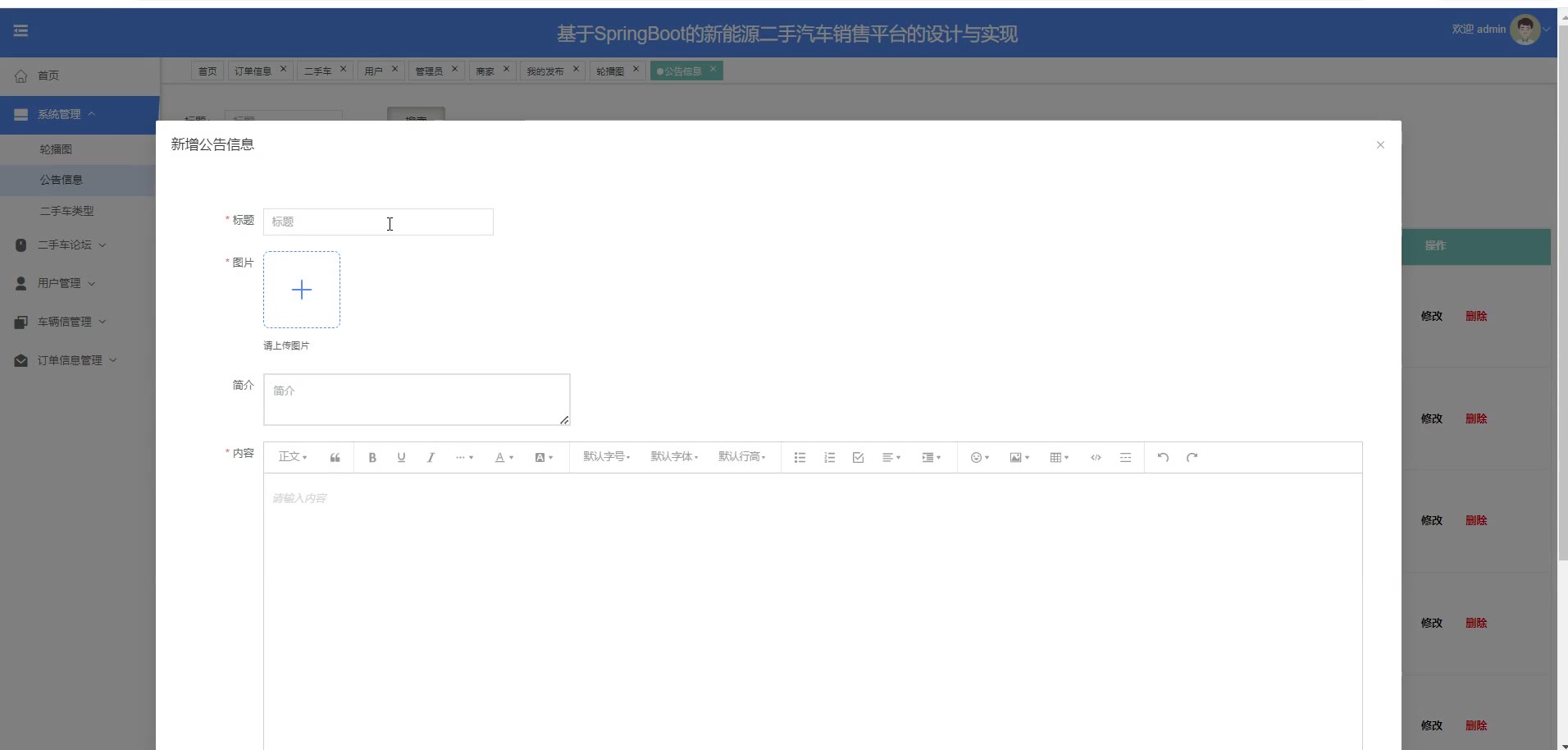The height and width of the screenshot is (750, 1568).
Task: Insert a blockquote in the editor
Action: [335, 458]
